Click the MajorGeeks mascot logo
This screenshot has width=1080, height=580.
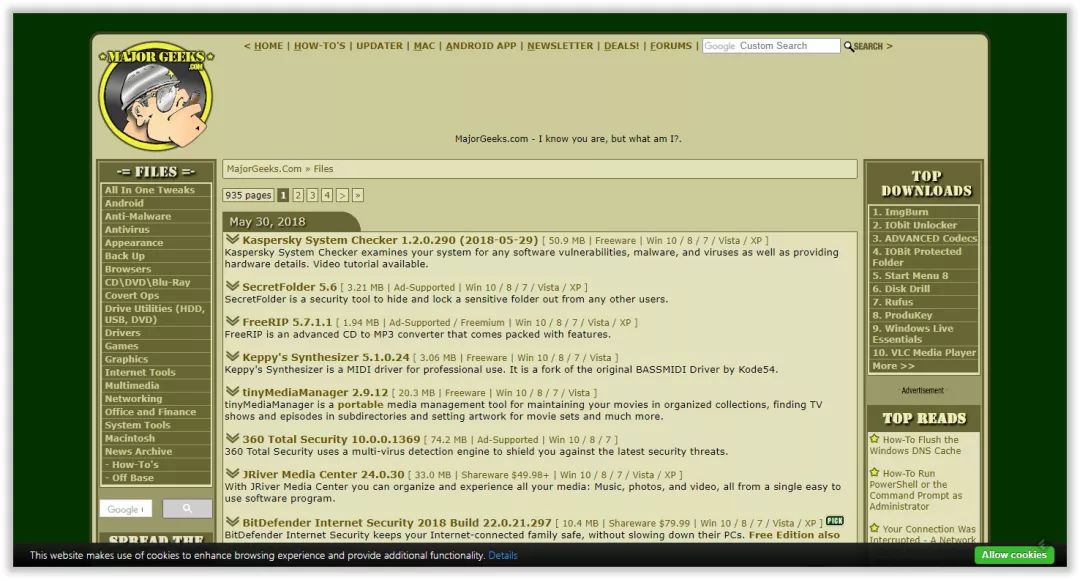(156, 95)
